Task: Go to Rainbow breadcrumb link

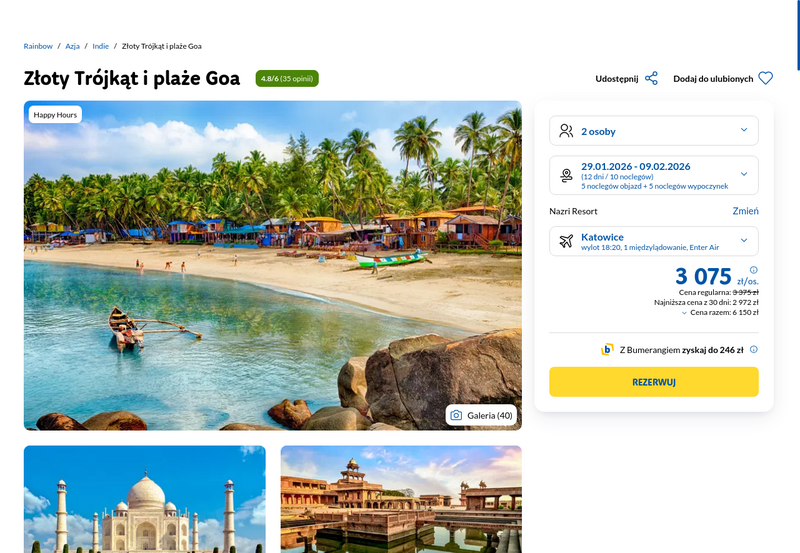Action: point(38,46)
